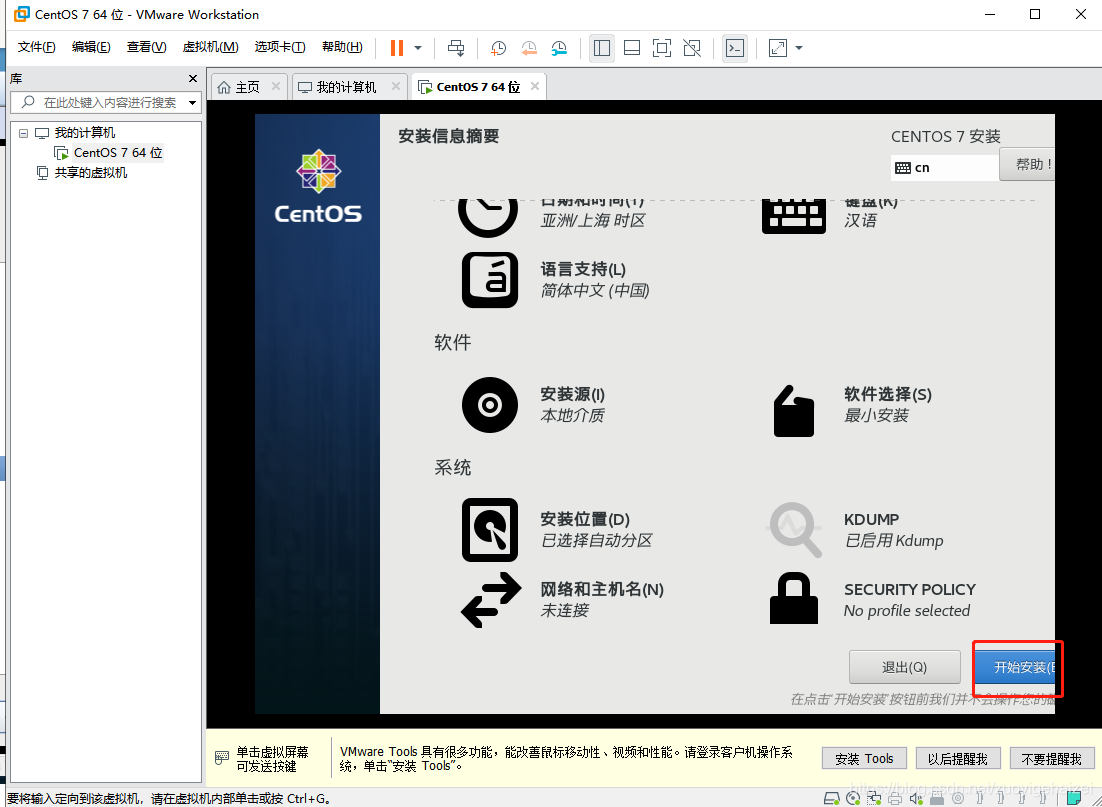Image resolution: width=1102 pixels, height=807 pixels.
Task: Switch to full screen mode
Action: coord(661,48)
